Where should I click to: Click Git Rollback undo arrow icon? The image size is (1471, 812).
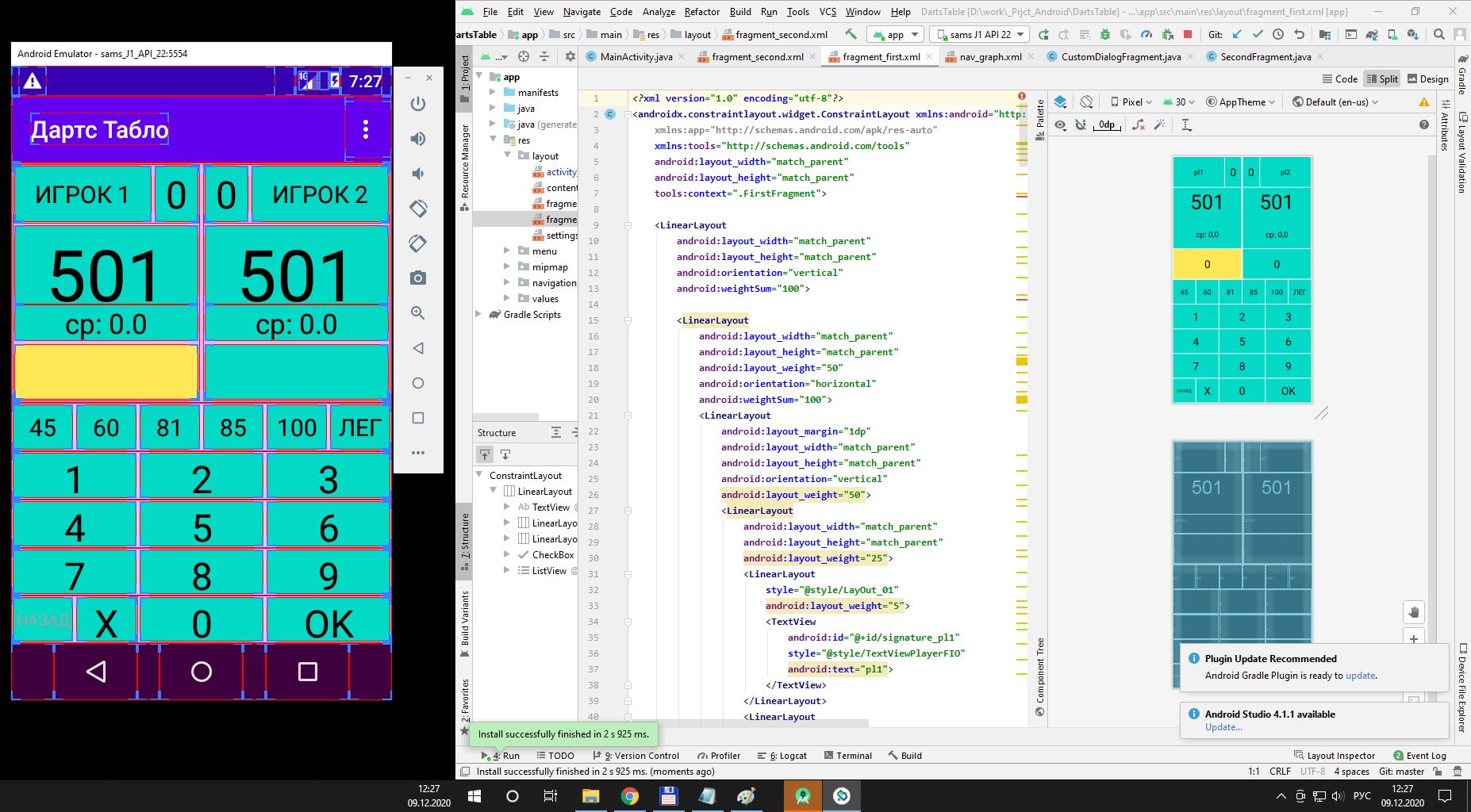click(1299, 34)
